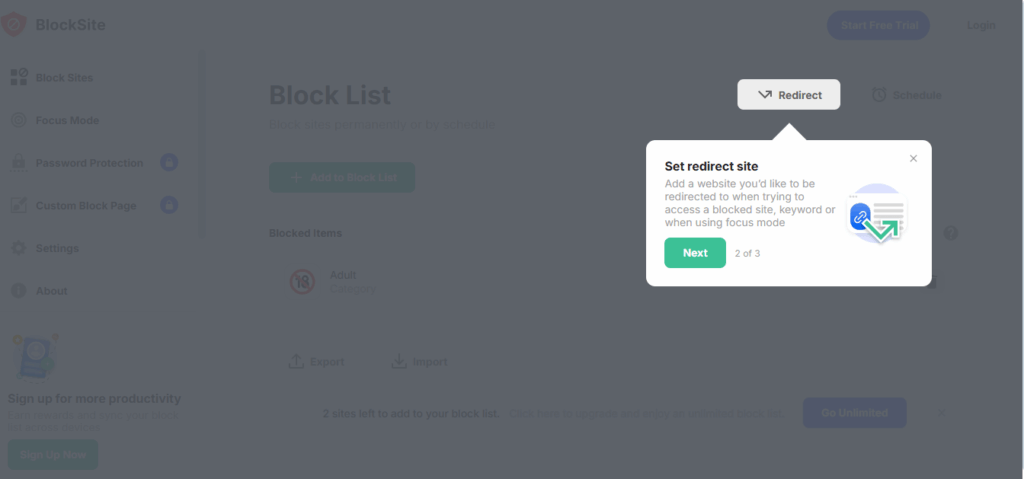The width and height of the screenshot is (1024, 479).
Task: Click Next in the tour popup
Action: point(695,253)
